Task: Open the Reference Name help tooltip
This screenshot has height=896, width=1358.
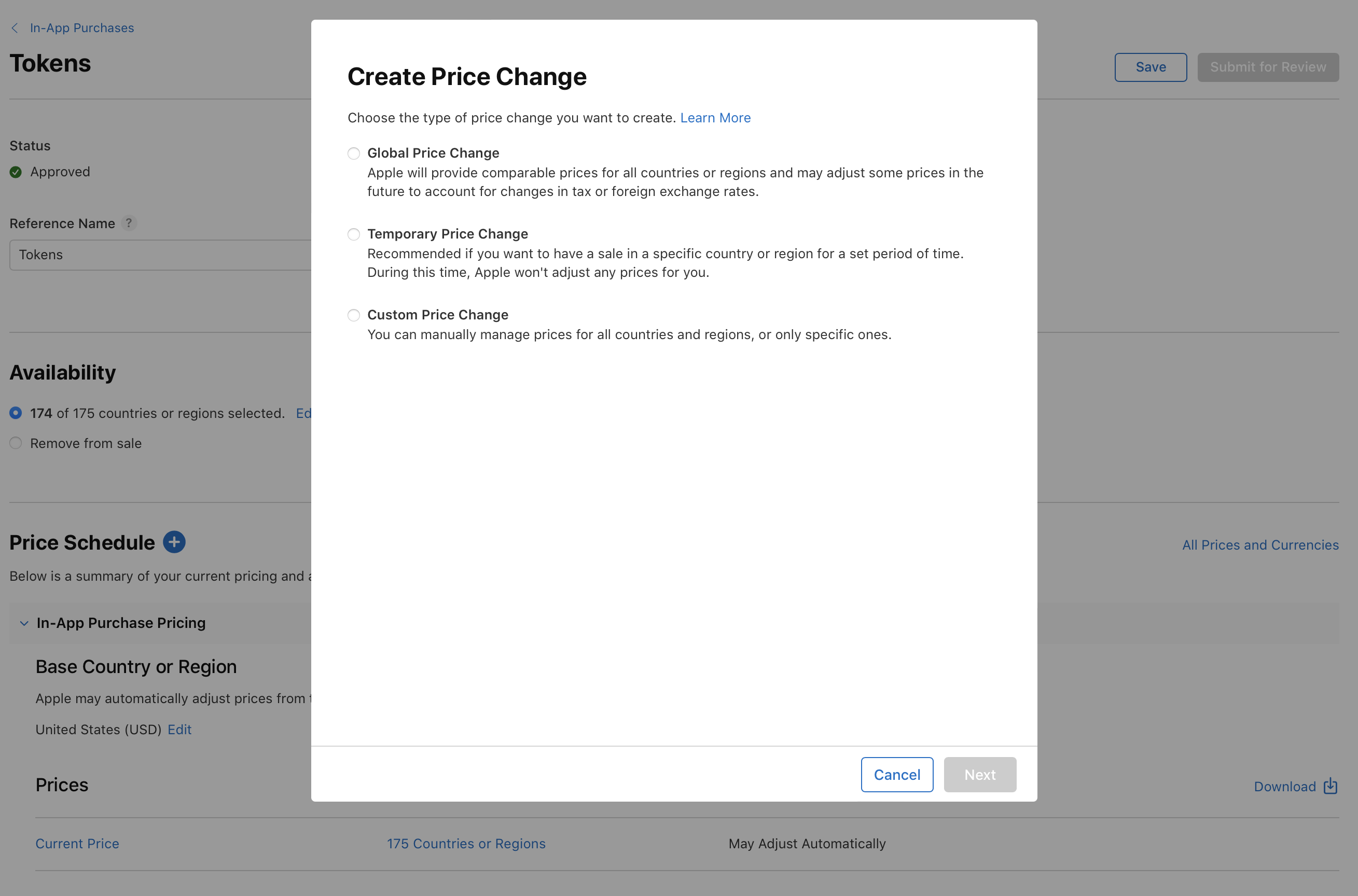Action: 129,223
